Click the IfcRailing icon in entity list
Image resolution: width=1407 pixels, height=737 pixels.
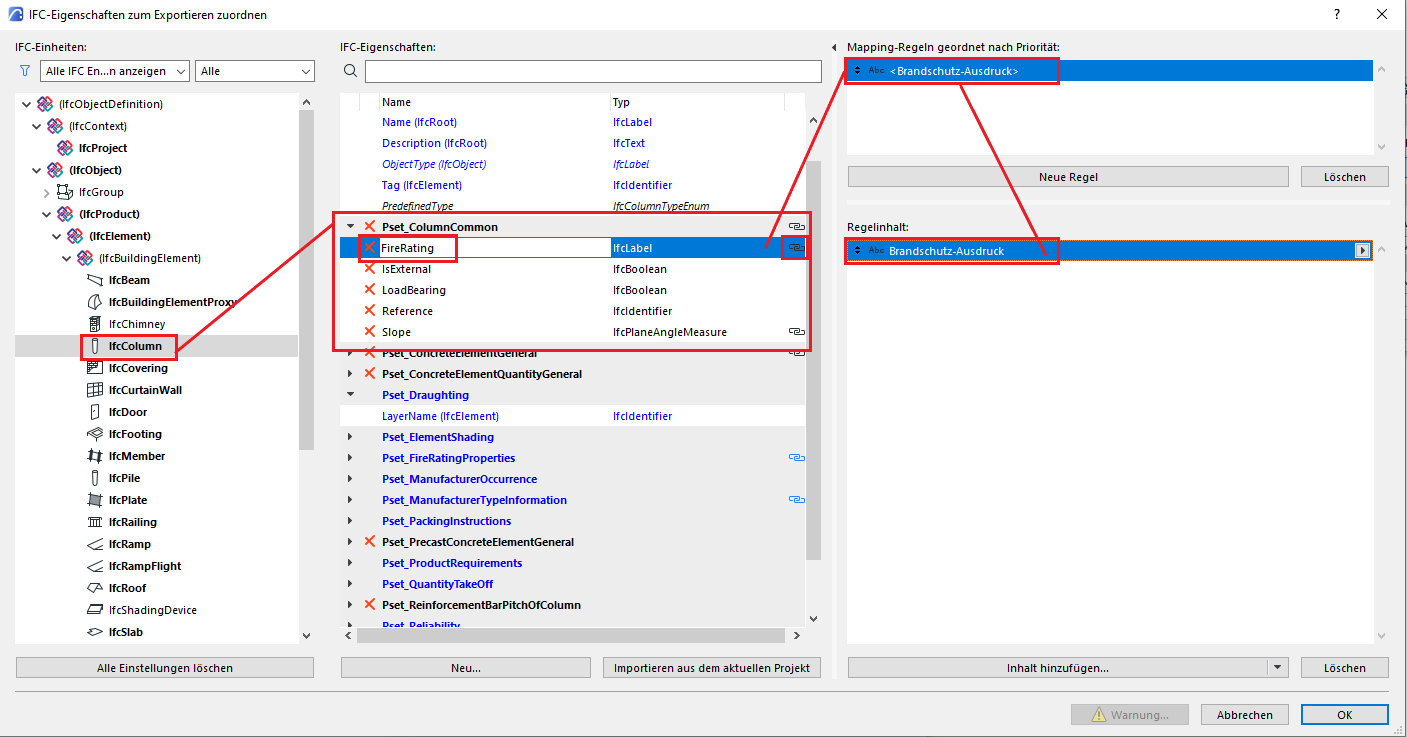tap(95, 522)
